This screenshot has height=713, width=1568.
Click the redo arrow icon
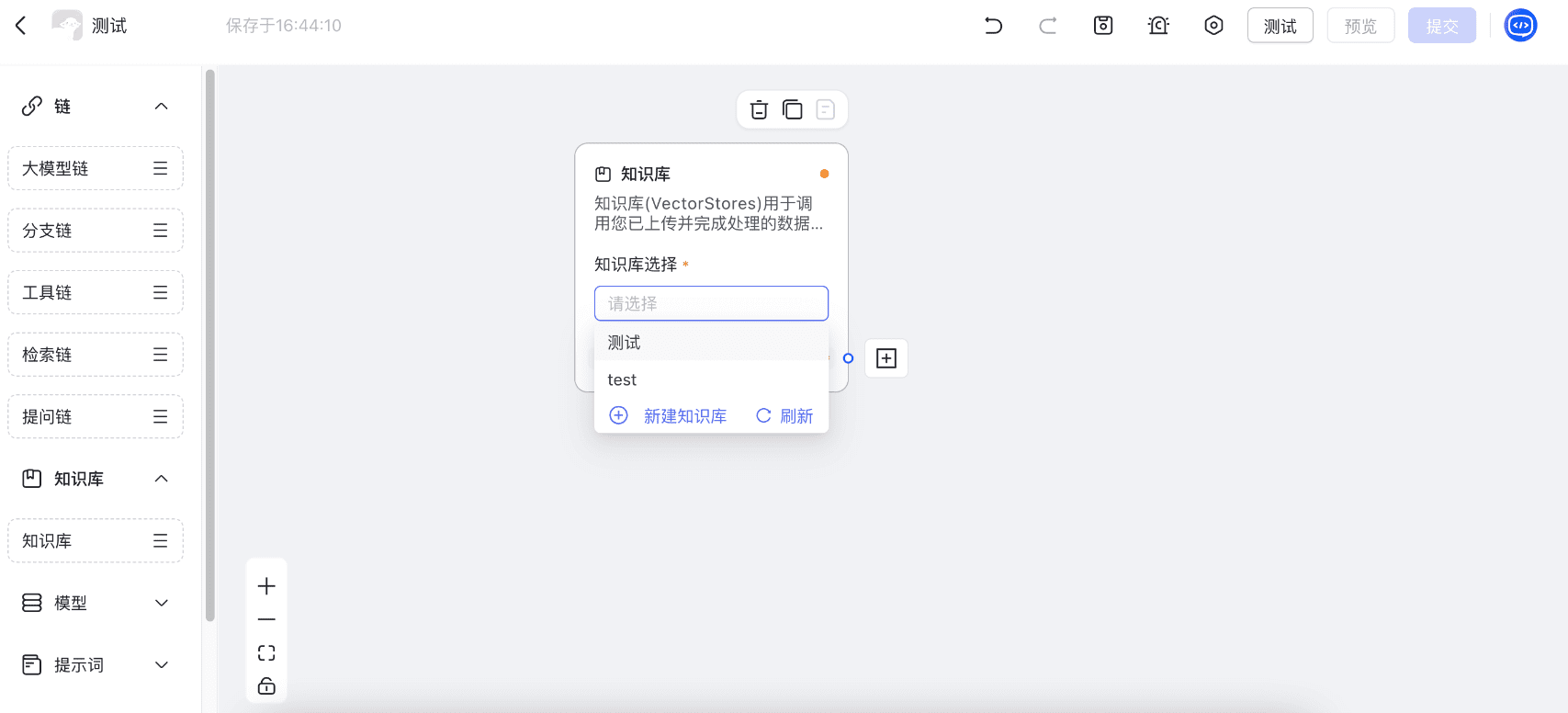[x=1048, y=26]
